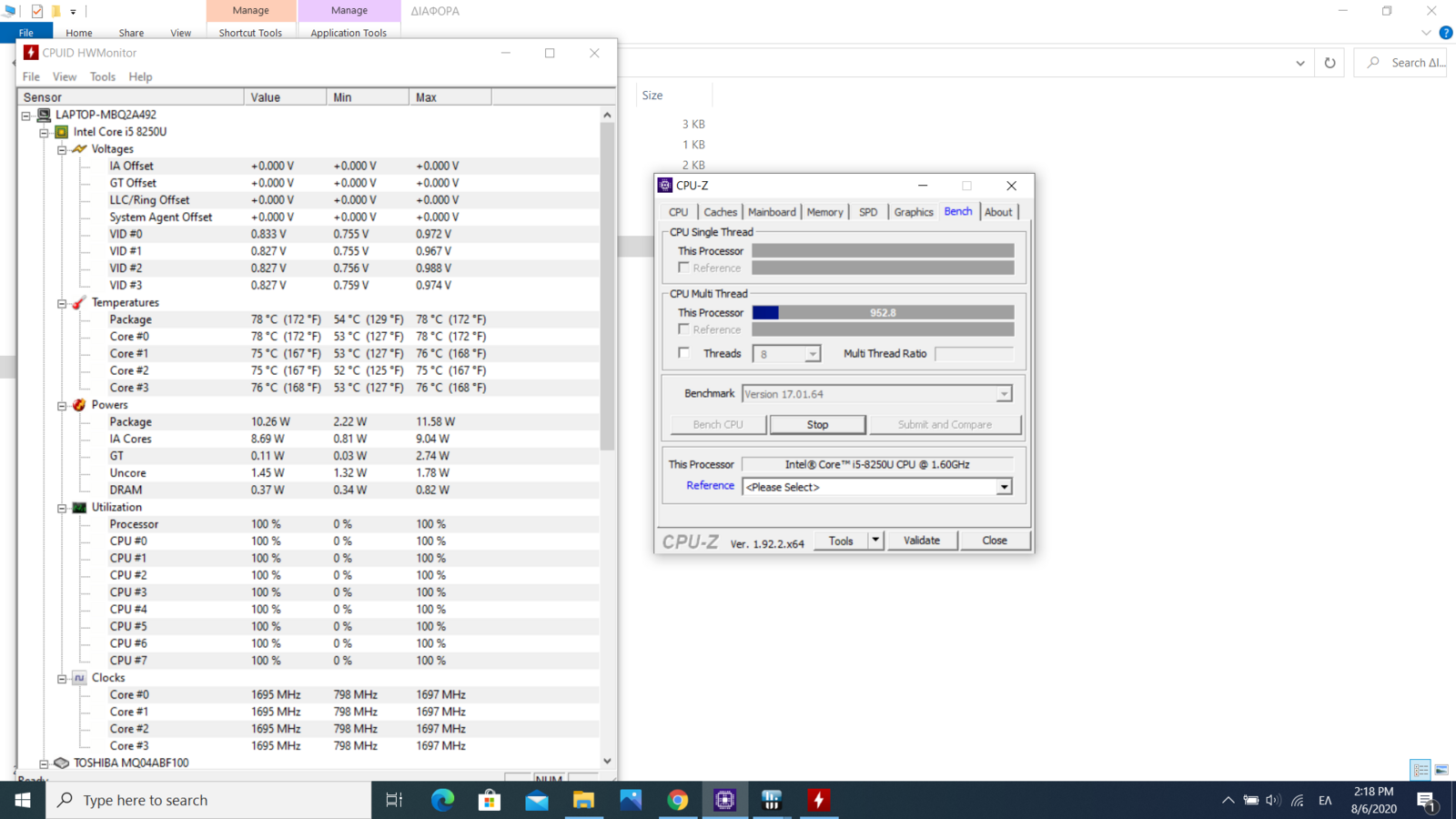Open File Explorer help question mark
The image size is (1456, 819).
pos(1446,33)
